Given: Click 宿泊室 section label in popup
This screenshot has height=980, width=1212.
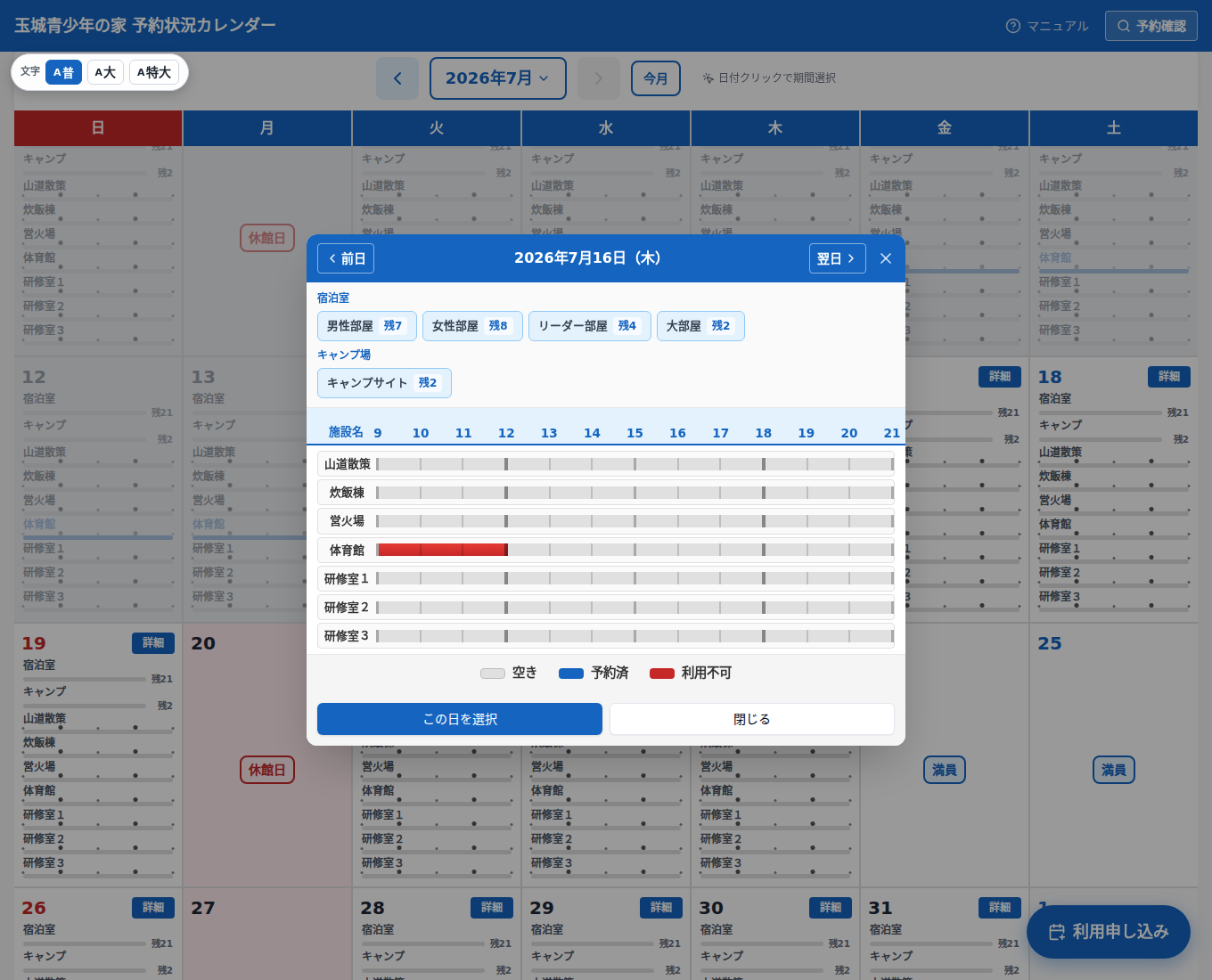Looking at the screenshot, I should point(333,298).
